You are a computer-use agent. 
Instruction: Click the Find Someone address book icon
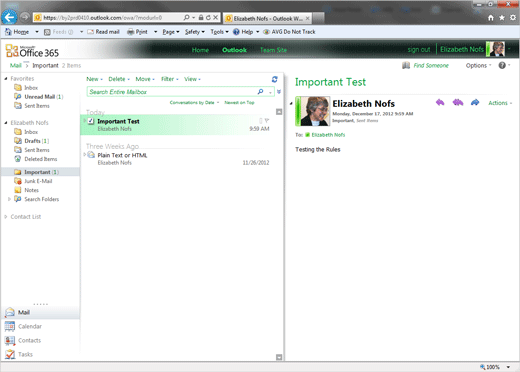406,65
